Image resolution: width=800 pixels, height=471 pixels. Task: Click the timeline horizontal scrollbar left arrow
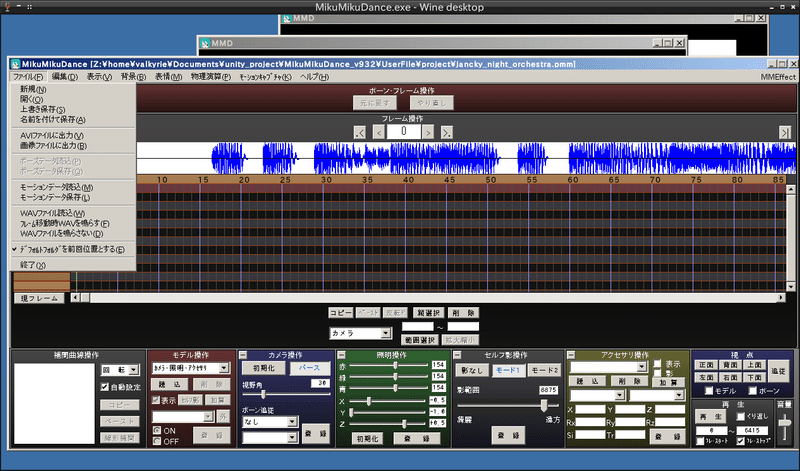[x=75, y=298]
